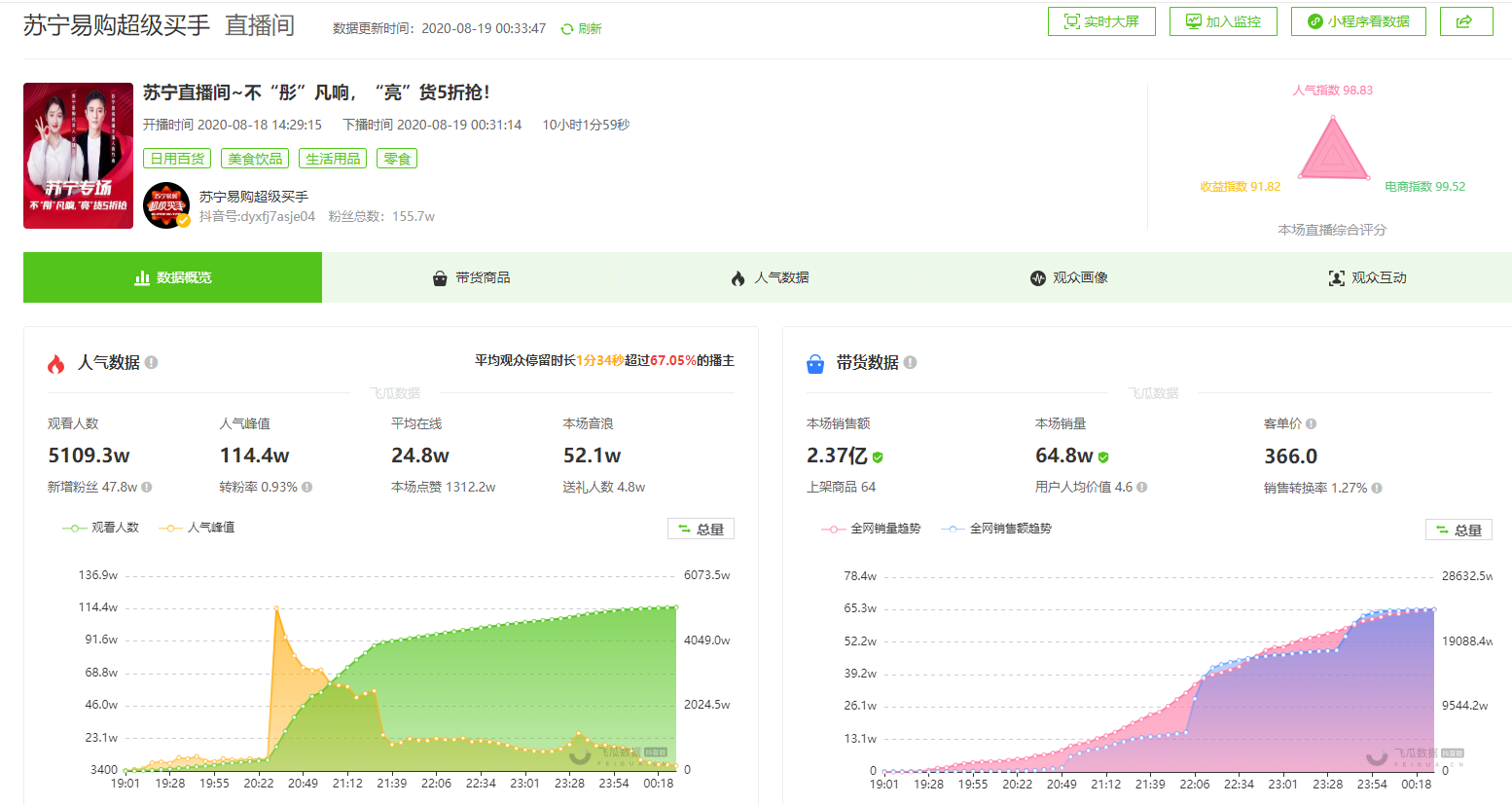Viewport: 1512px width, 805px height.
Task: Toggle the 人气峰值 legend series
Action: 197,528
